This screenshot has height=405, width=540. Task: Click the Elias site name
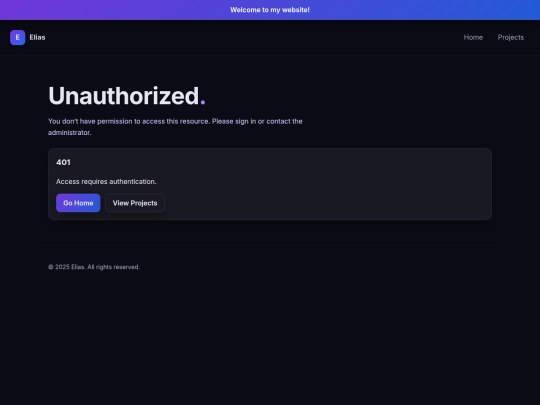(37, 38)
